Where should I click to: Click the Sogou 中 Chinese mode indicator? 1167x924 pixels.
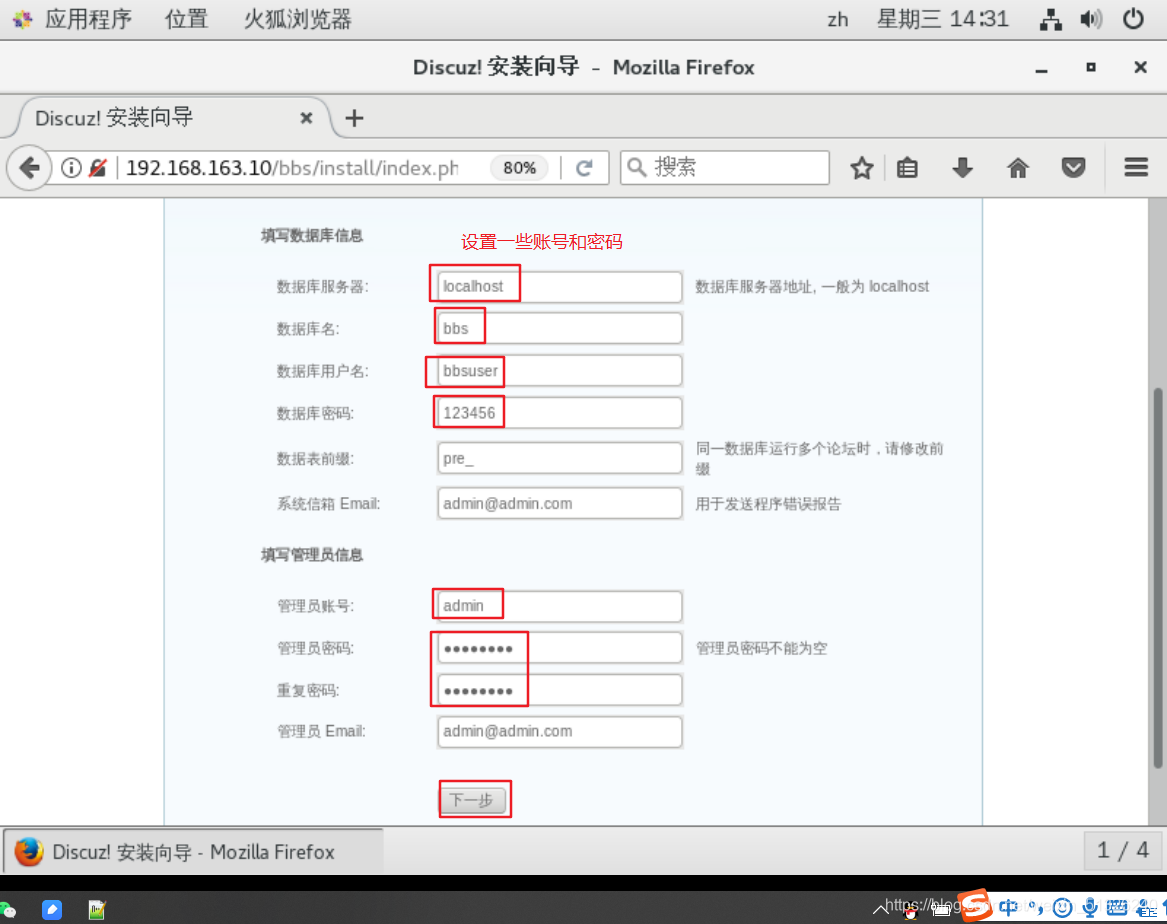1008,907
